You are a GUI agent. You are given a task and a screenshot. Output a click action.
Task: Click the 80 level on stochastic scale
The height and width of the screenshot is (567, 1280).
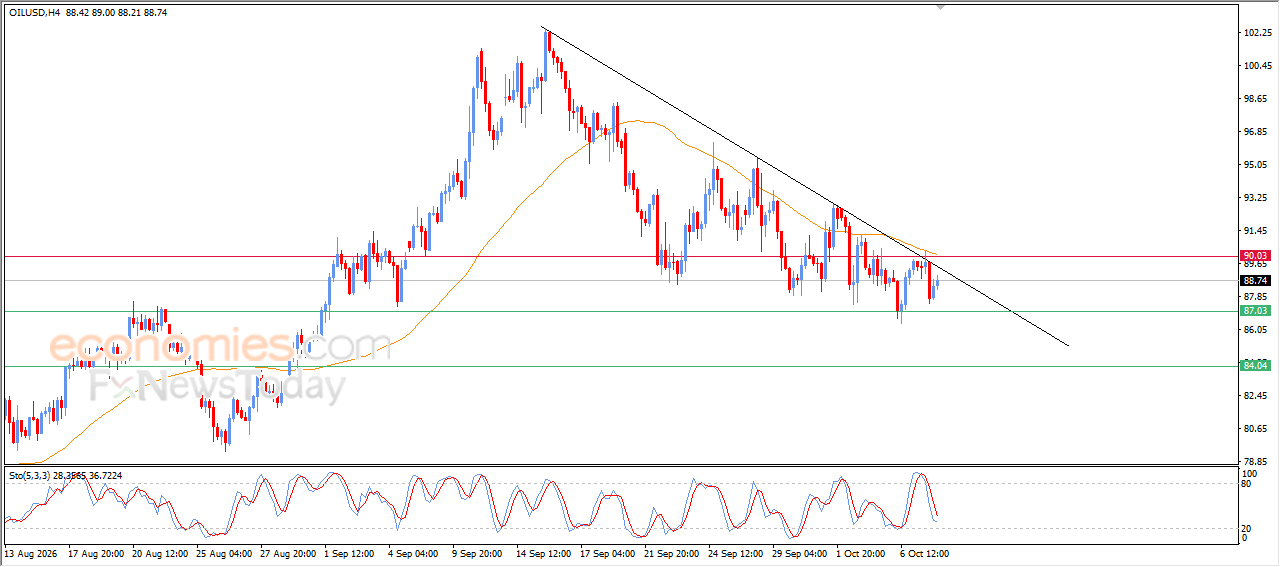[x=1247, y=484]
